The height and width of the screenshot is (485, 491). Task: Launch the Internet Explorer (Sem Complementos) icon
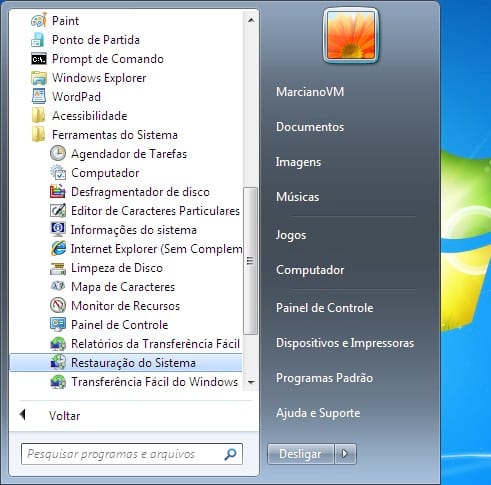(x=58, y=249)
